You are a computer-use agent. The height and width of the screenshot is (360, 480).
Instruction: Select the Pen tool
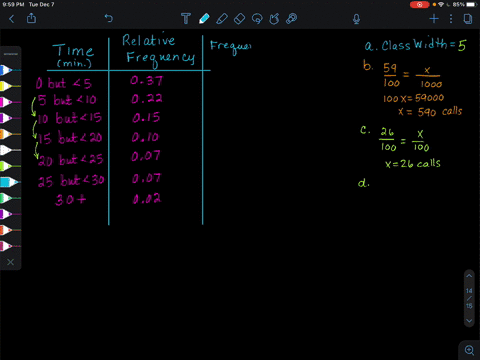click(x=204, y=18)
